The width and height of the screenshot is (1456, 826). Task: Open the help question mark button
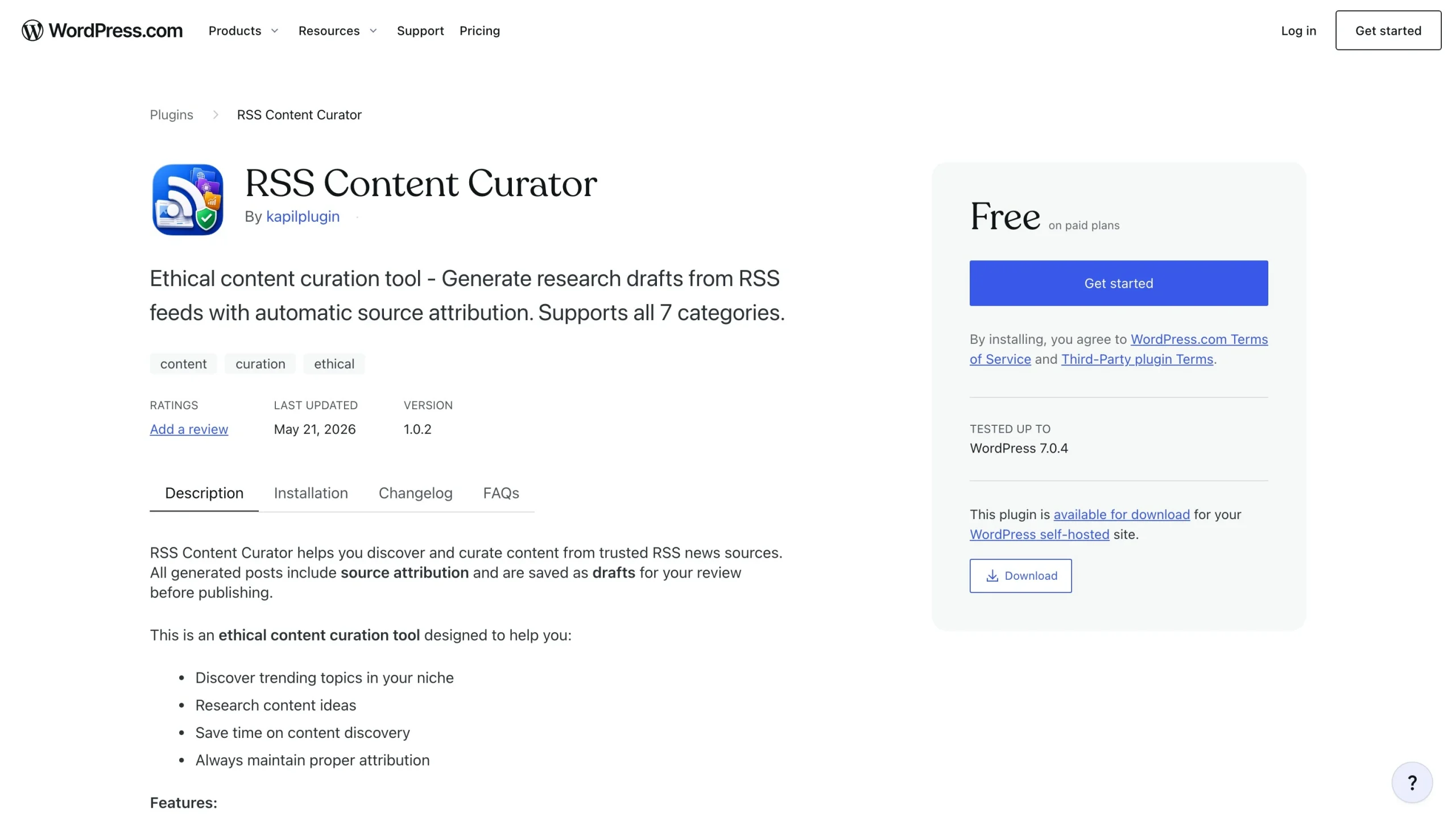tap(1412, 783)
